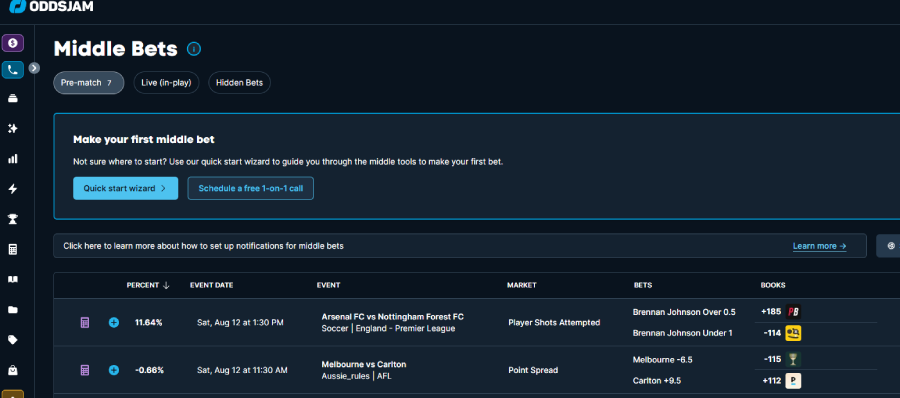Open the bar chart sidebar icon
The height and width of the screenshot is (398, 900).
13,159
